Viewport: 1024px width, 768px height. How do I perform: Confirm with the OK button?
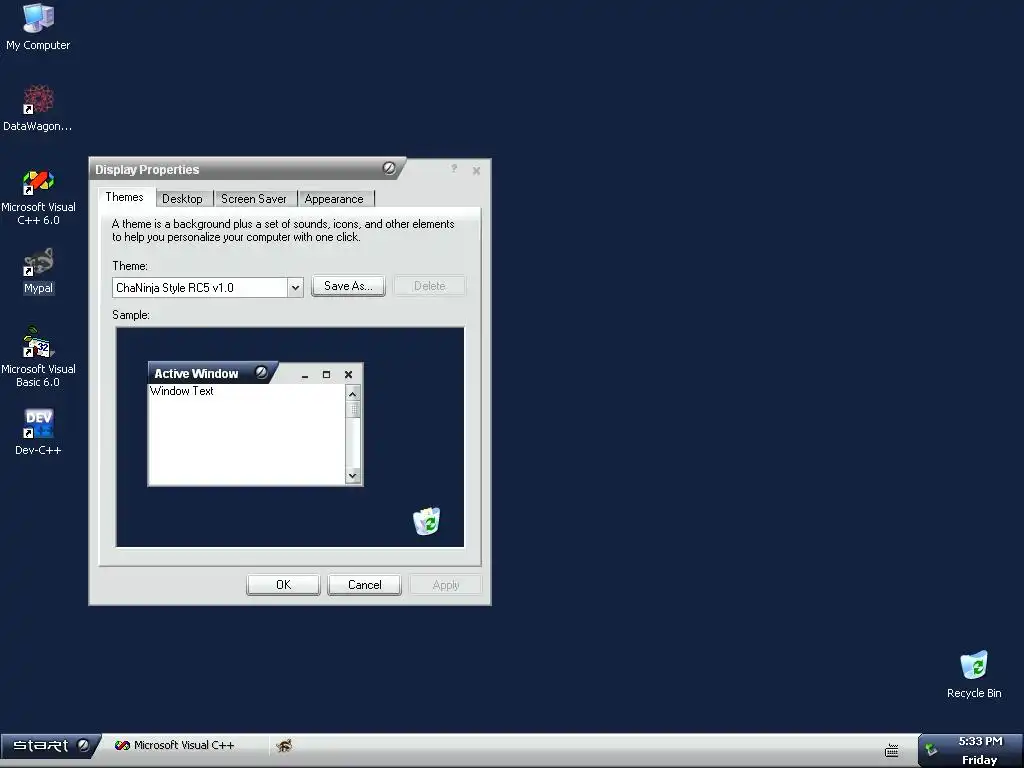point(283,584)
